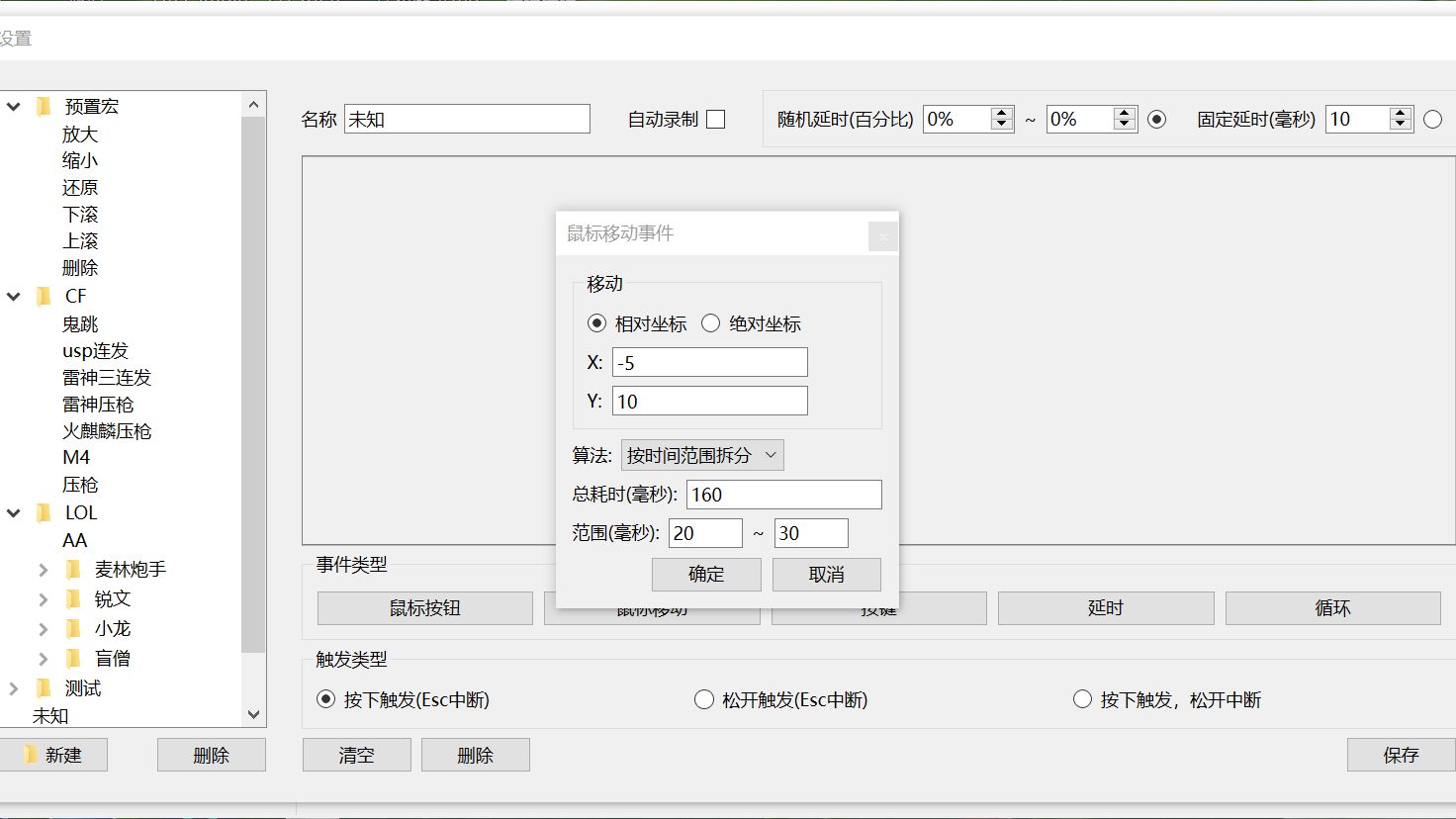
Task: Select 放大 macro in tree
Action: tap(80, 134)
